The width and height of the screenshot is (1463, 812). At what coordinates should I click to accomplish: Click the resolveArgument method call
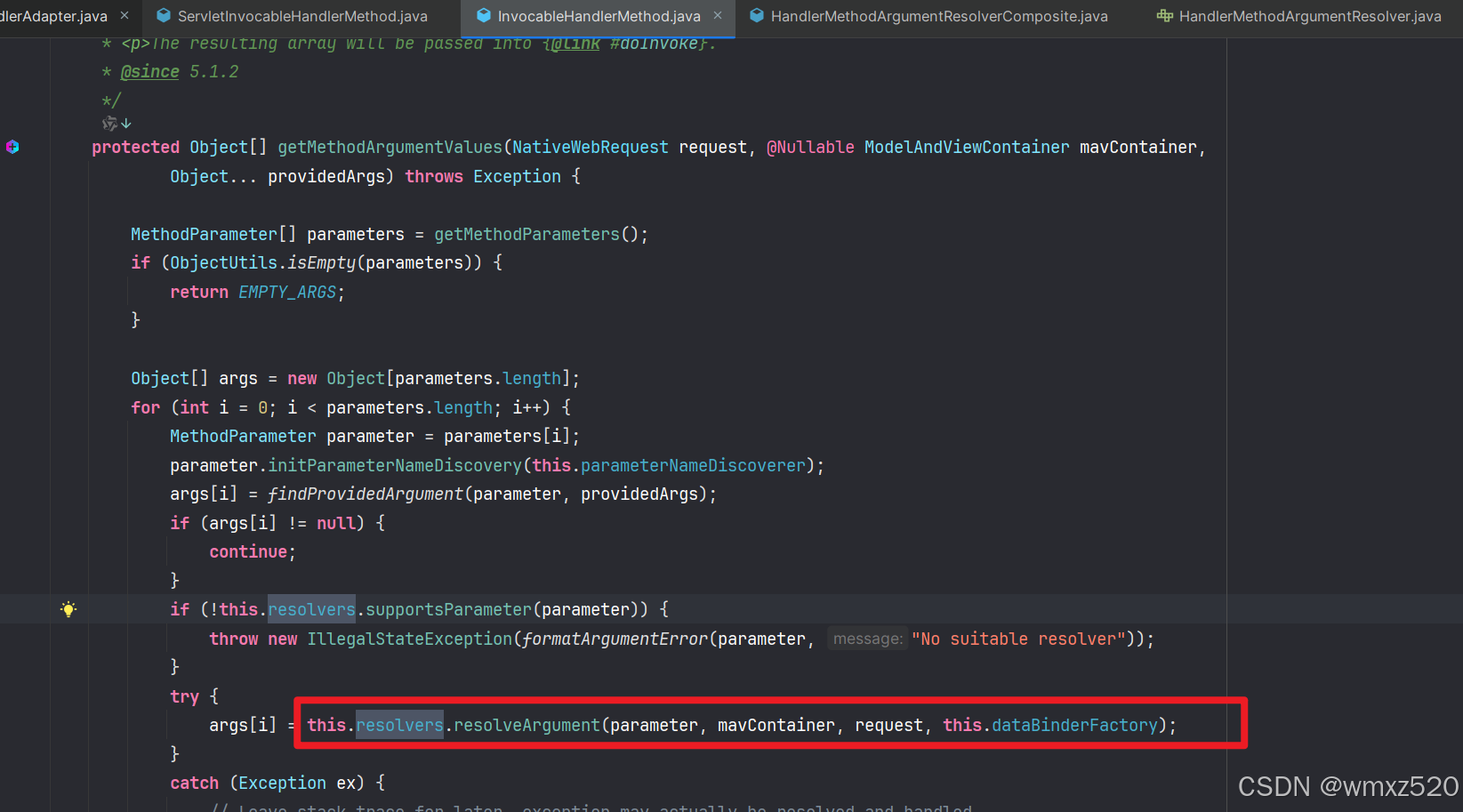(527, 725)
